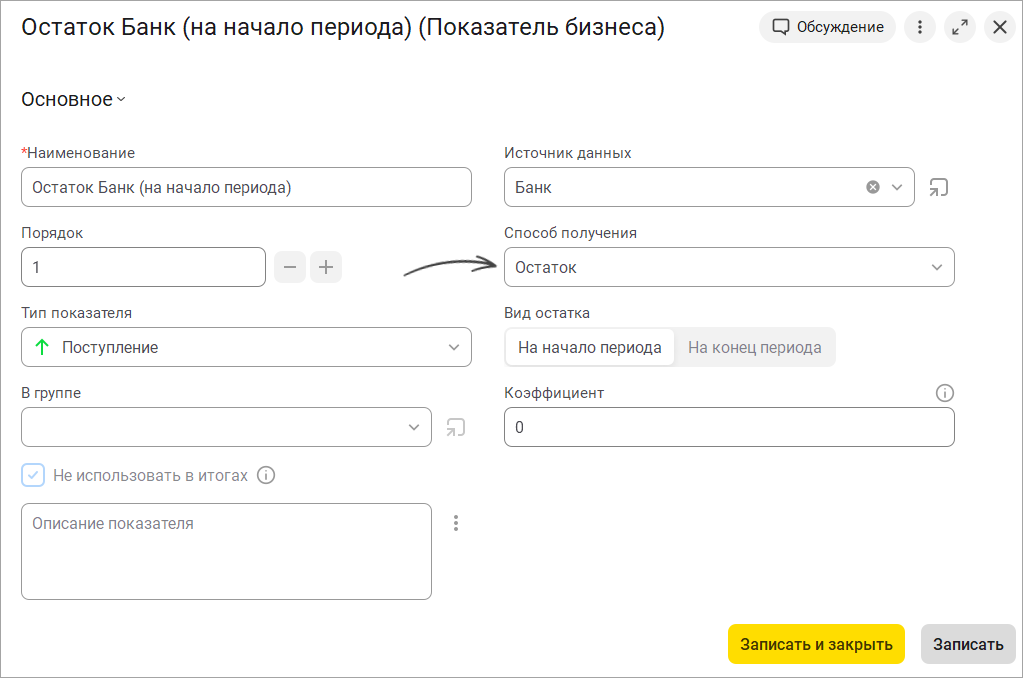1023x678 pixels.
Task: Expand the В группе dropdown
Action: 414,427
